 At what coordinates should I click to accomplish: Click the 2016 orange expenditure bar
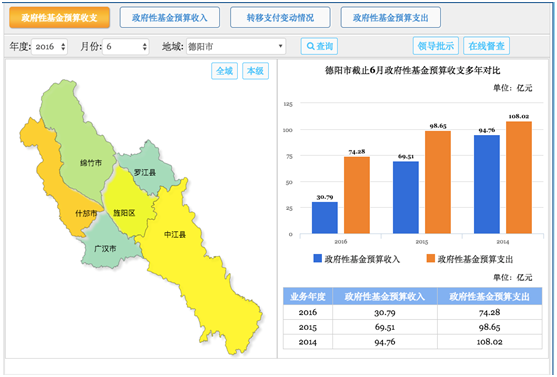click(357, 195)
